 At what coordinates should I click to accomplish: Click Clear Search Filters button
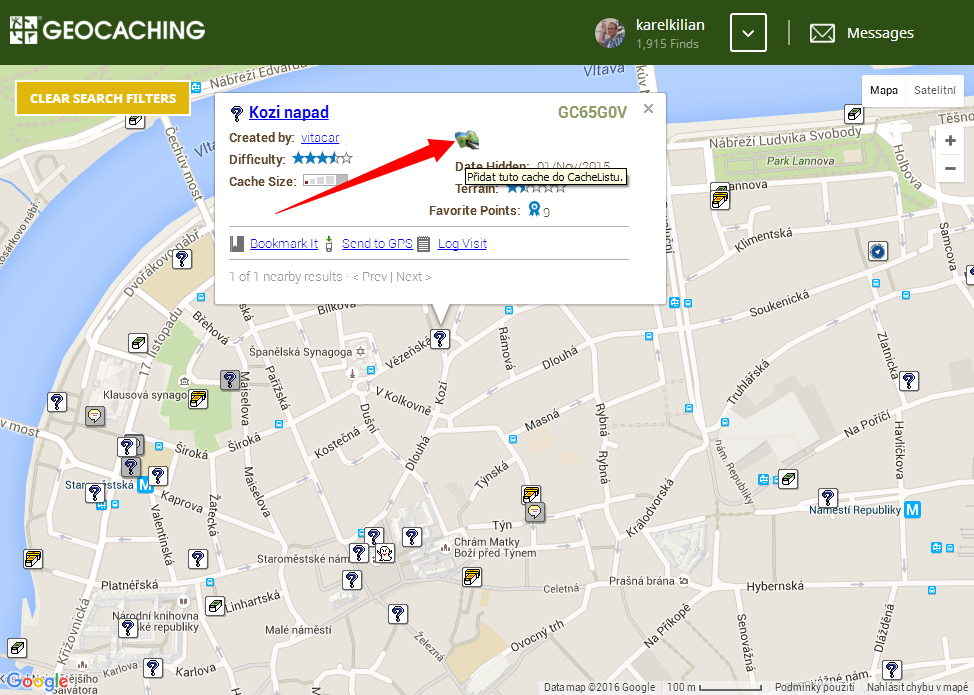coord(103,98)
